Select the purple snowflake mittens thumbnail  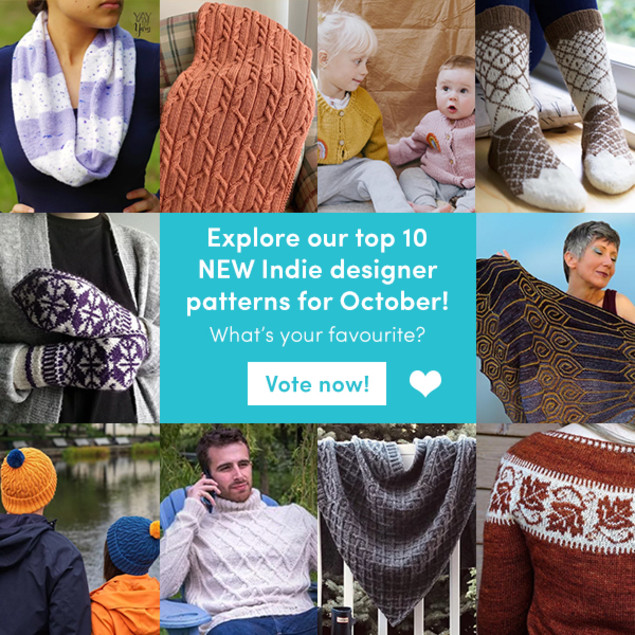(80, 318)
